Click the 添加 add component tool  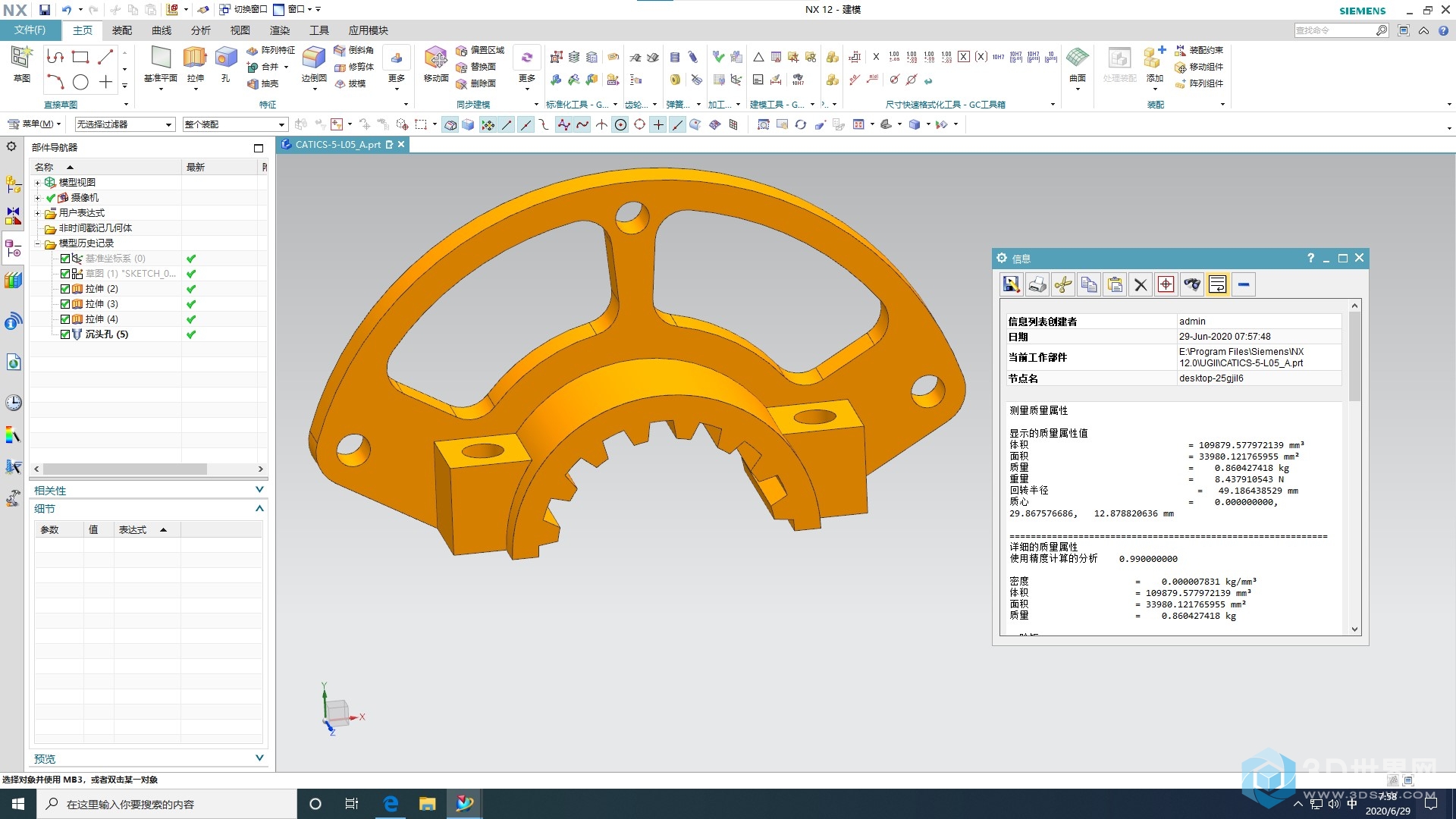(x=1155, y=65)
